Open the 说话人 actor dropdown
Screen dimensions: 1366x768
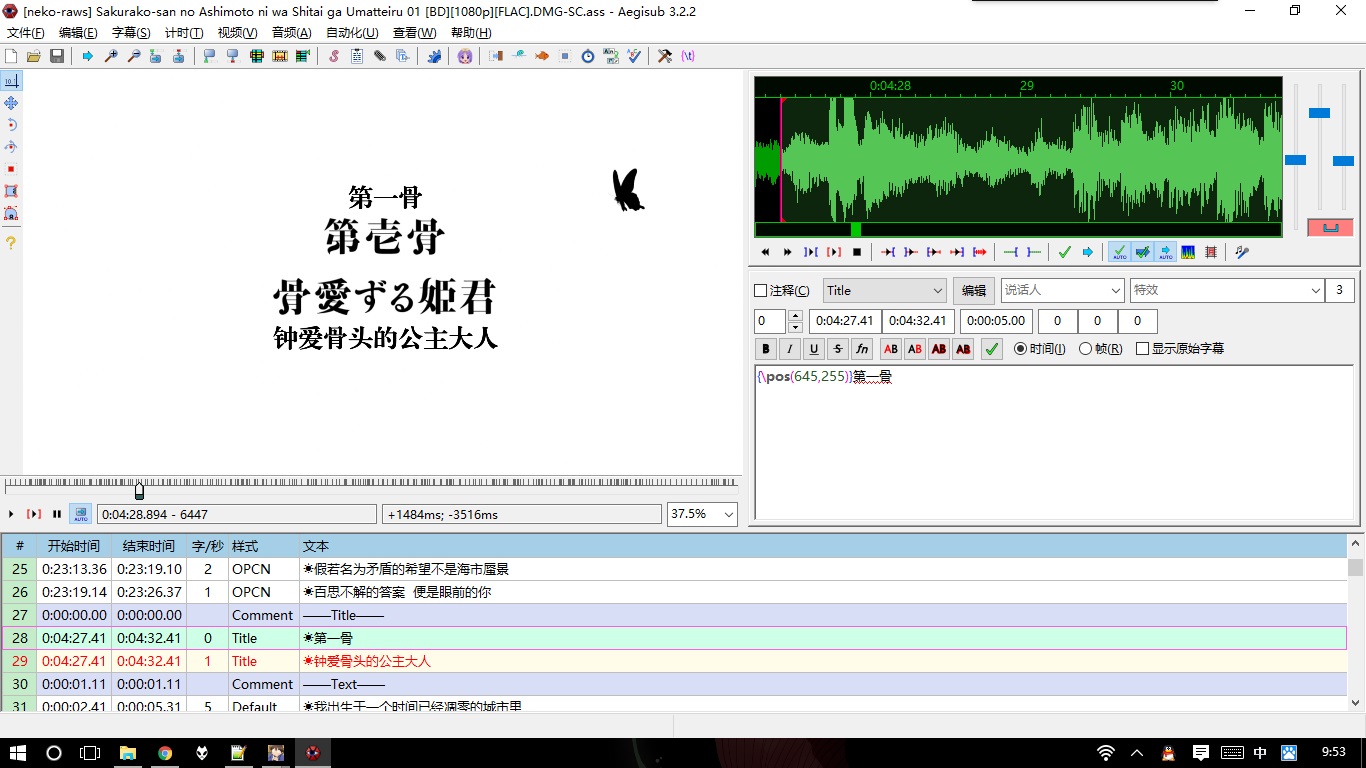(x=1063, y=290)
